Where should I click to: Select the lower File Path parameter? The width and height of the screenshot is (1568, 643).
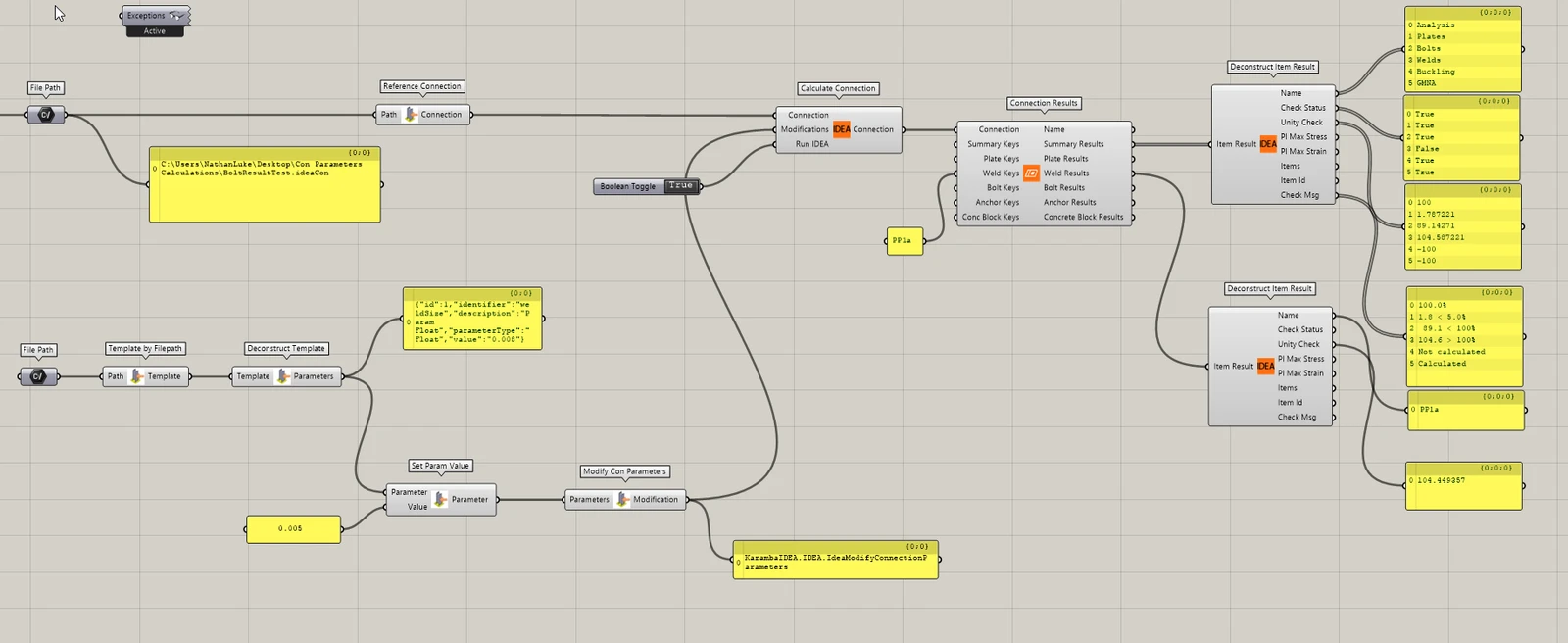tap(38, 376)
